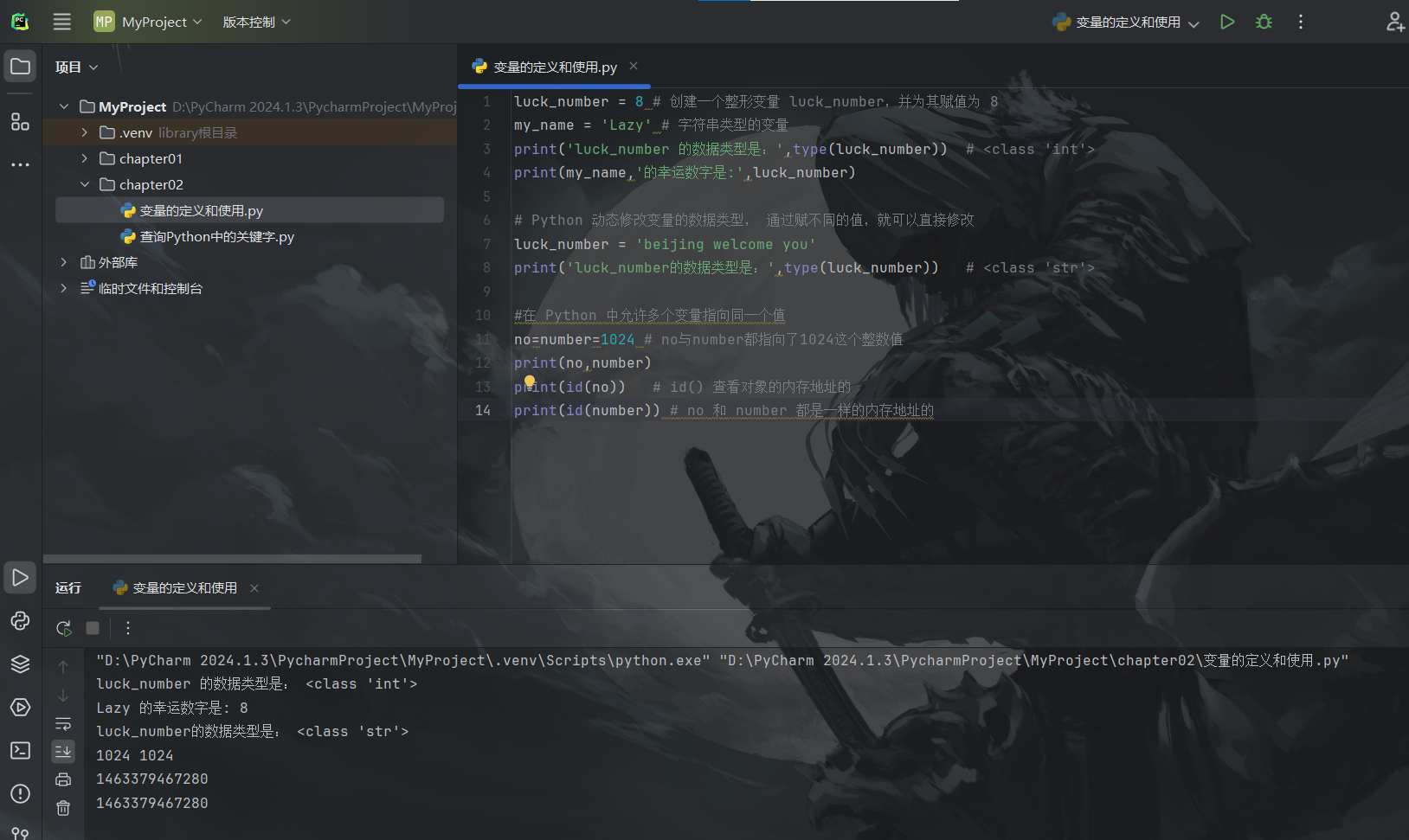Start debugging with the bug icon
The width and height of the screenshot is (1409, 840).
[x=1264, y=22]
